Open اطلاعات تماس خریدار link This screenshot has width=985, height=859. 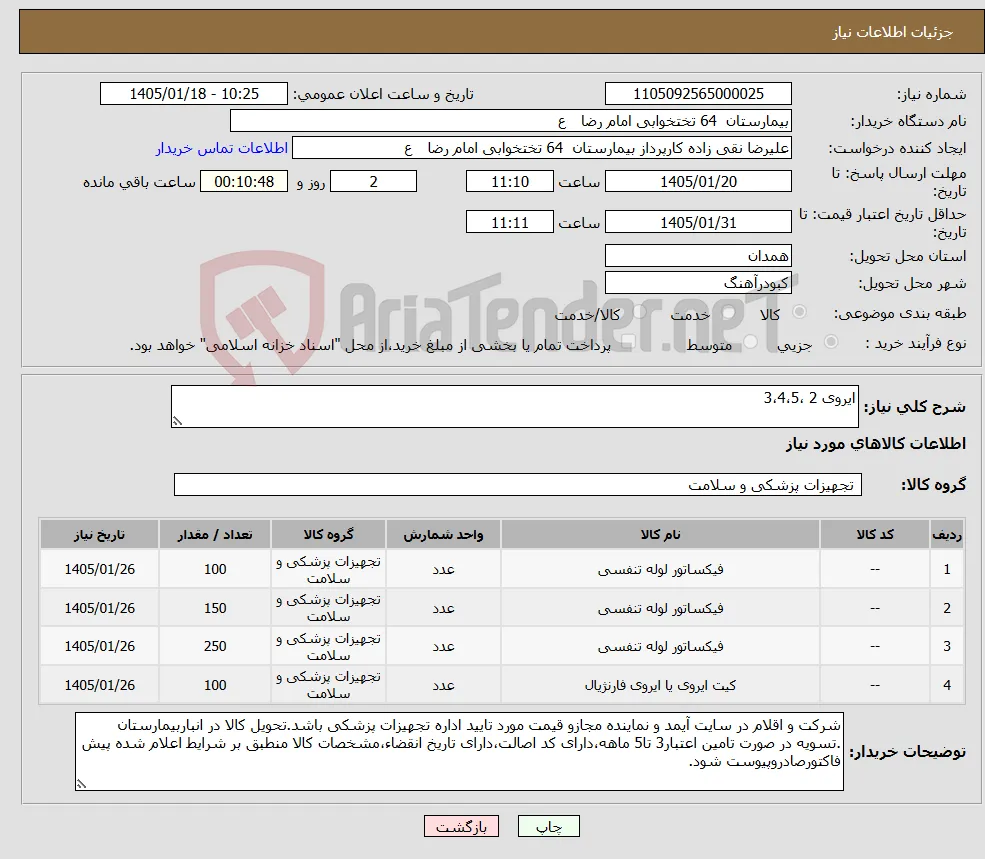tap(222, 148)
